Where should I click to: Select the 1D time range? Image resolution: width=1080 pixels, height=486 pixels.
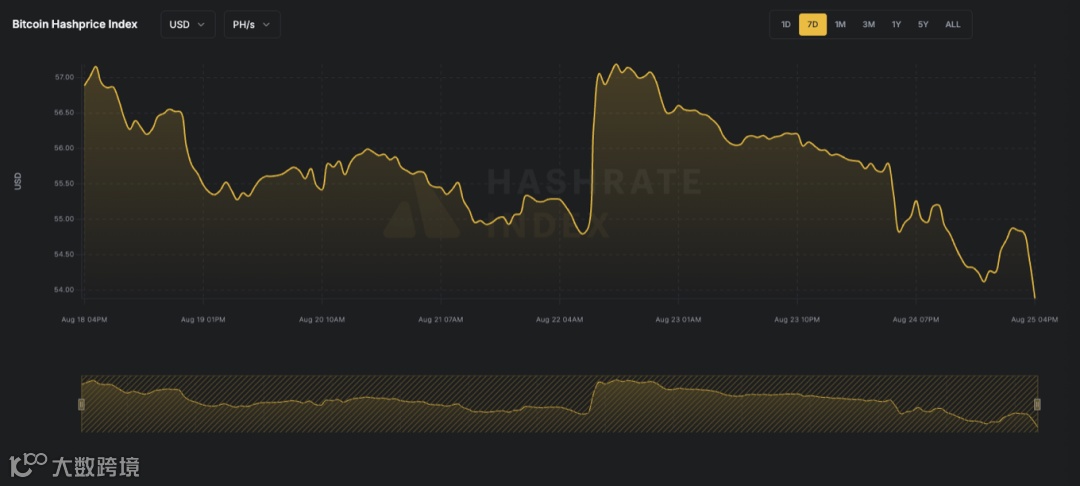(785, 25)
